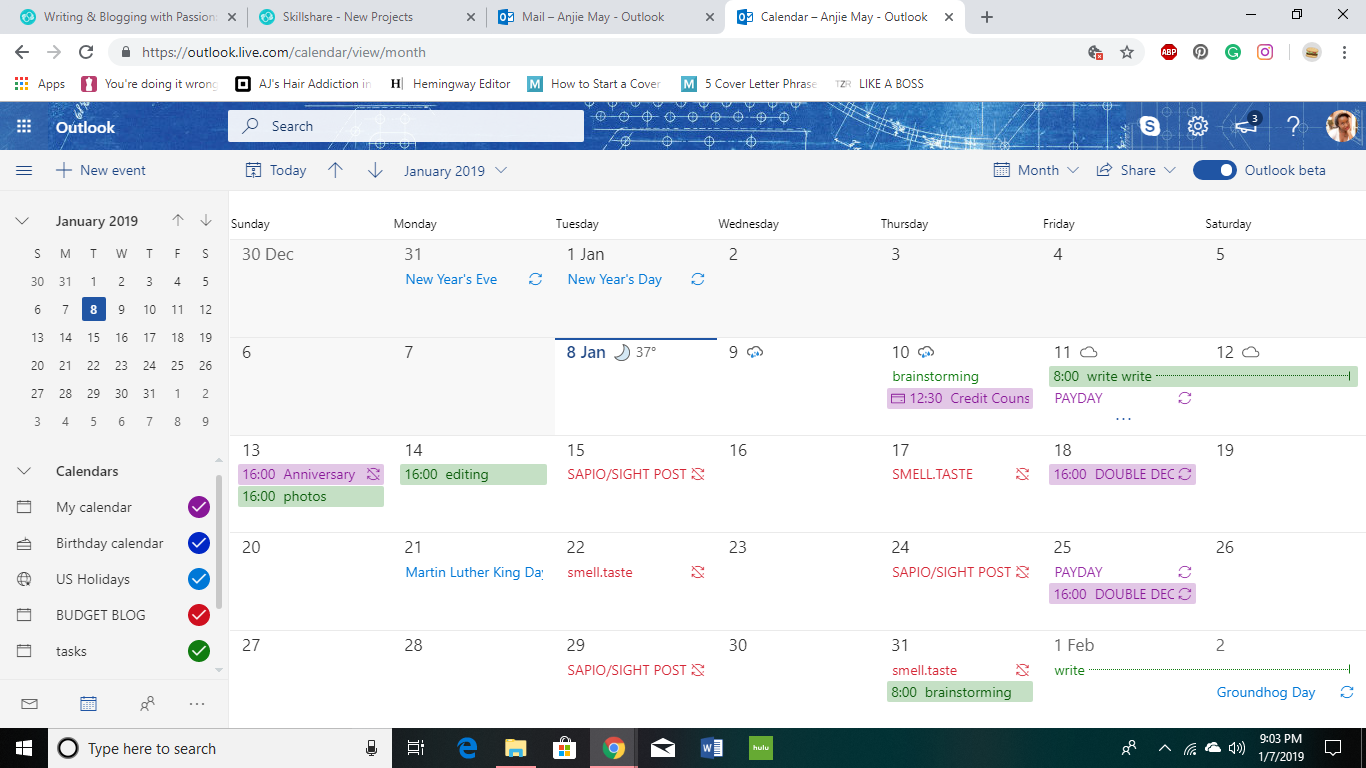
Task: Show more modules with ellipsis icon
Action: tap(197, 704)
